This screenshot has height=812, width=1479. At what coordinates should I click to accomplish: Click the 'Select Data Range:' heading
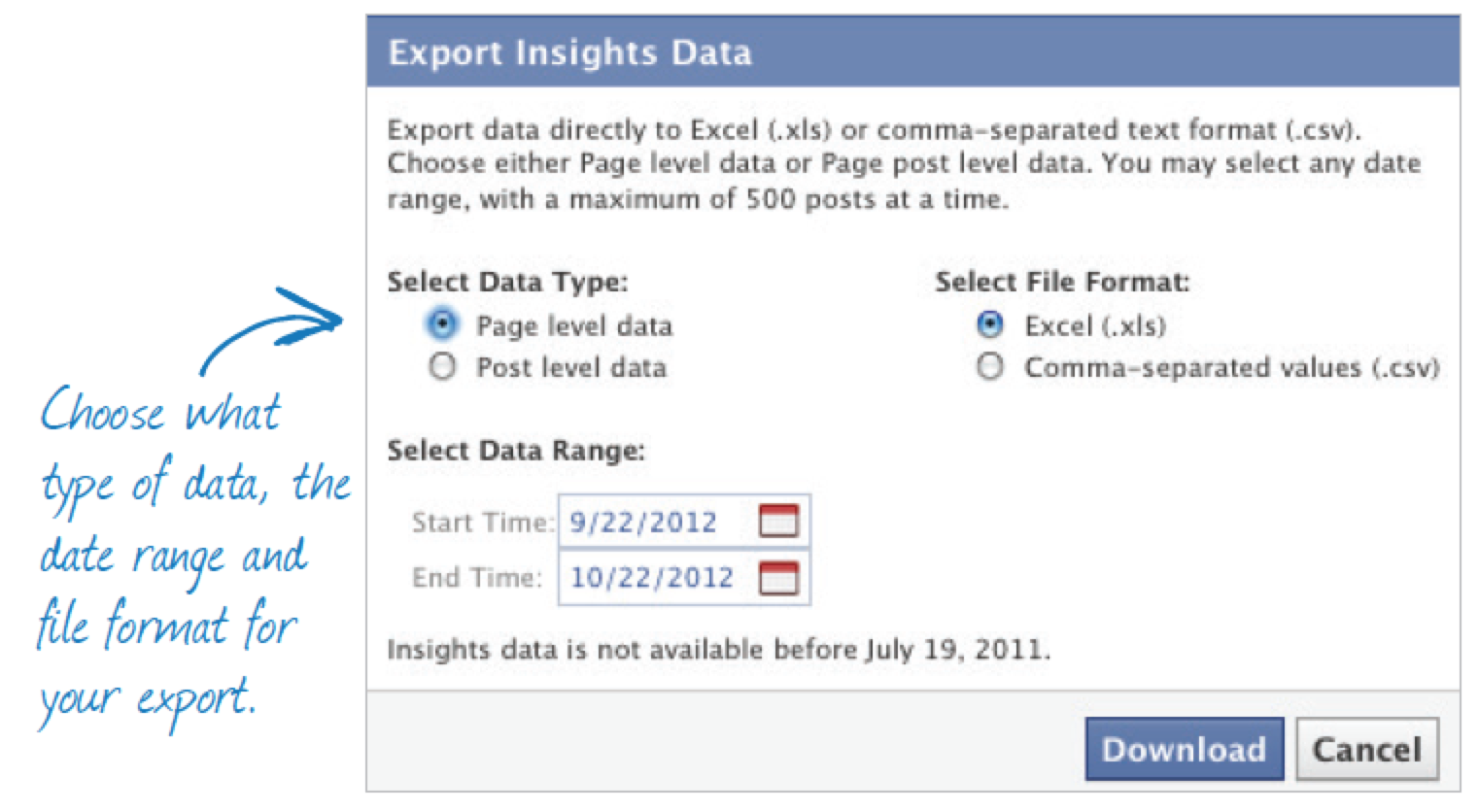click(516, 451)
